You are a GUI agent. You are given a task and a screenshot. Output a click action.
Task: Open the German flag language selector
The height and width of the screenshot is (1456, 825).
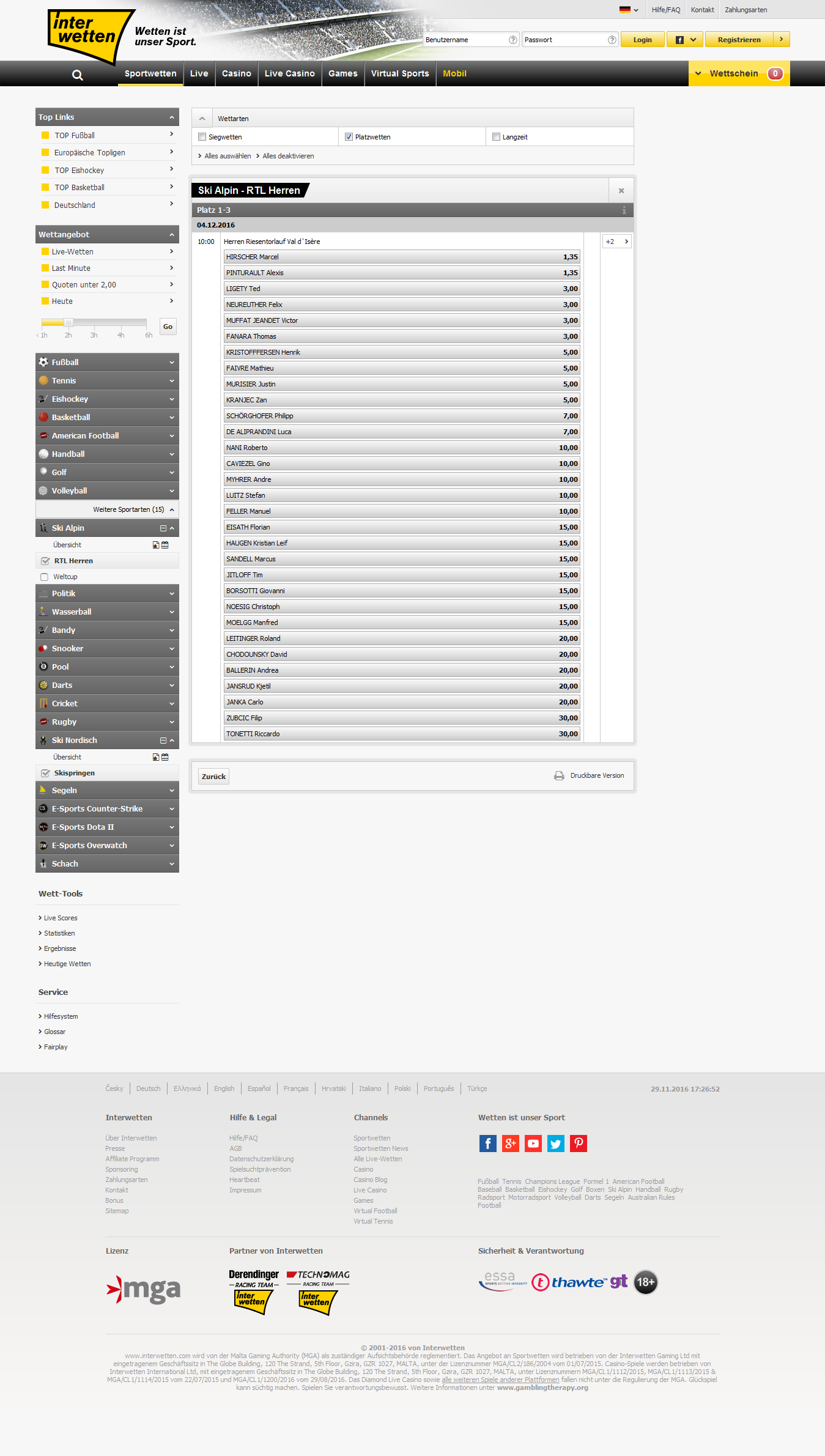coord(628,10)
